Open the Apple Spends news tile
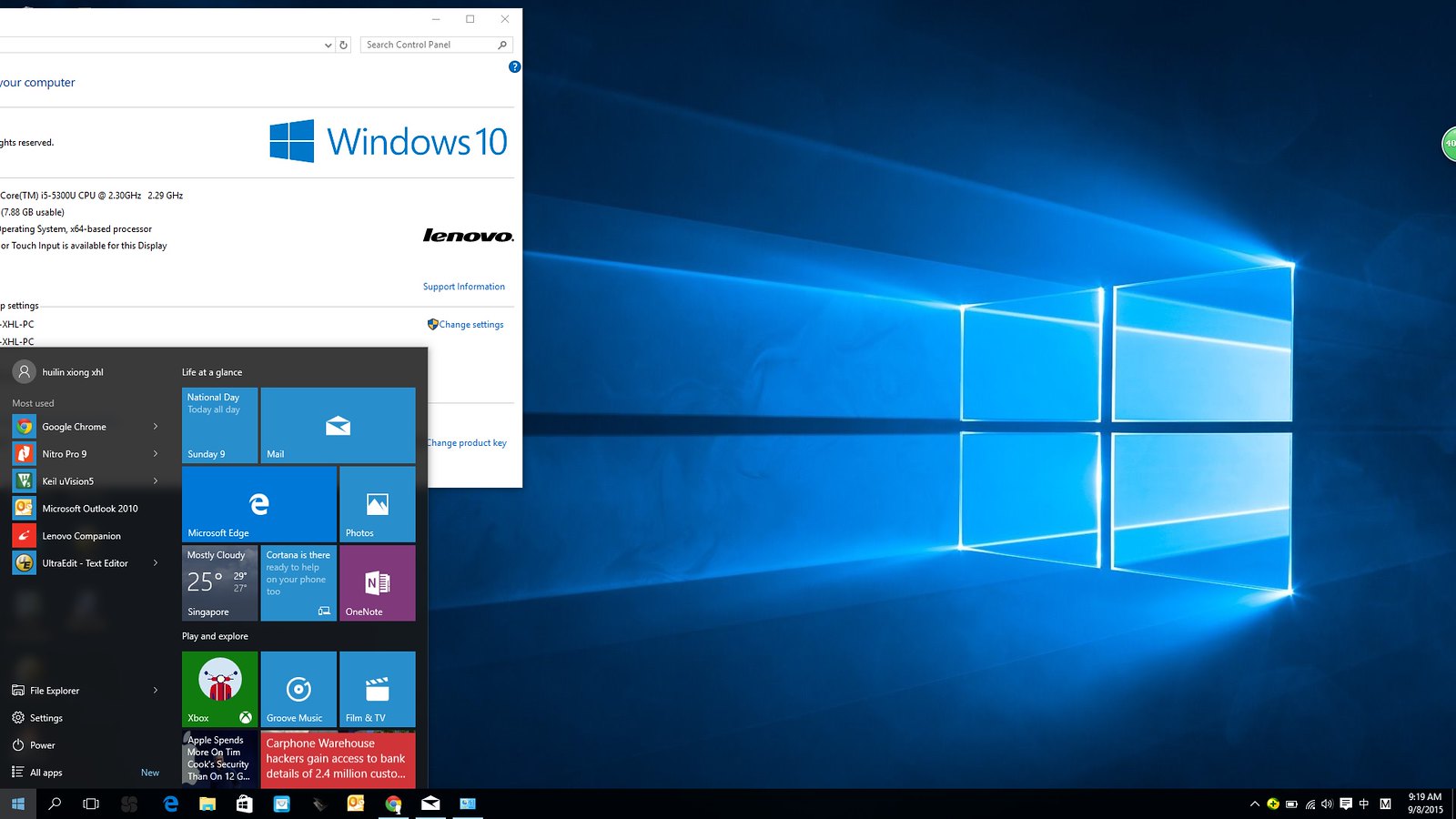The image size is (1456, 819). (219, 759)
